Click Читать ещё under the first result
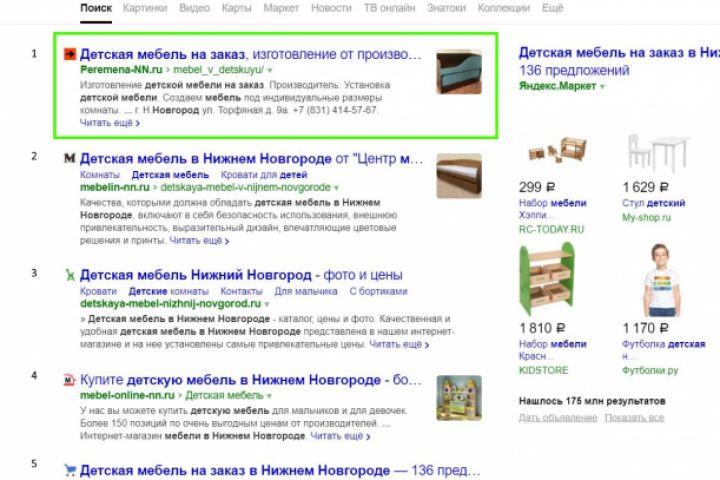 [x=110, y=123]
